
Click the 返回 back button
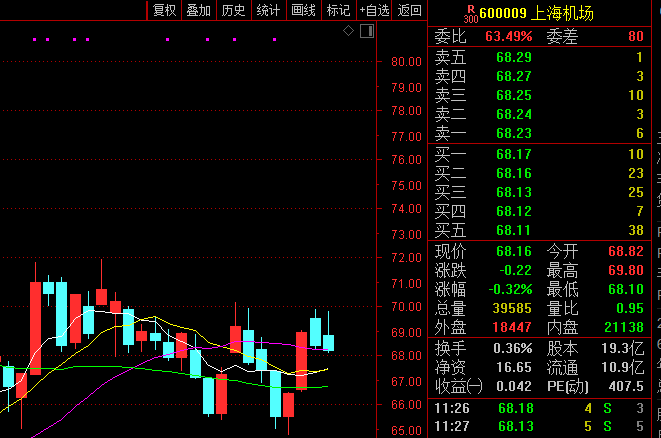[409, 10]
